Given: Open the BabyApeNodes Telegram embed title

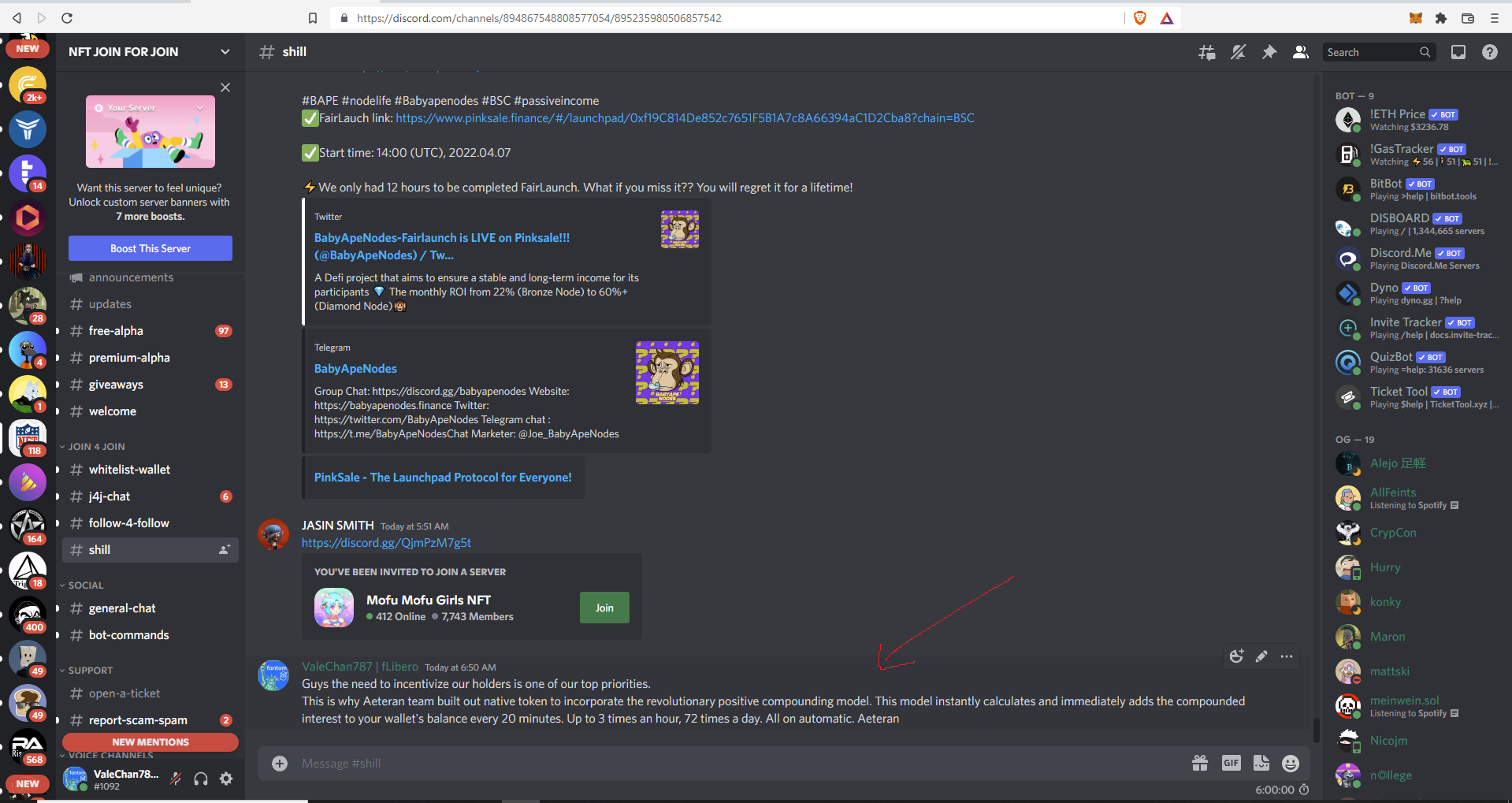Looking at the screenshot, I should click(x=355, y=369).
